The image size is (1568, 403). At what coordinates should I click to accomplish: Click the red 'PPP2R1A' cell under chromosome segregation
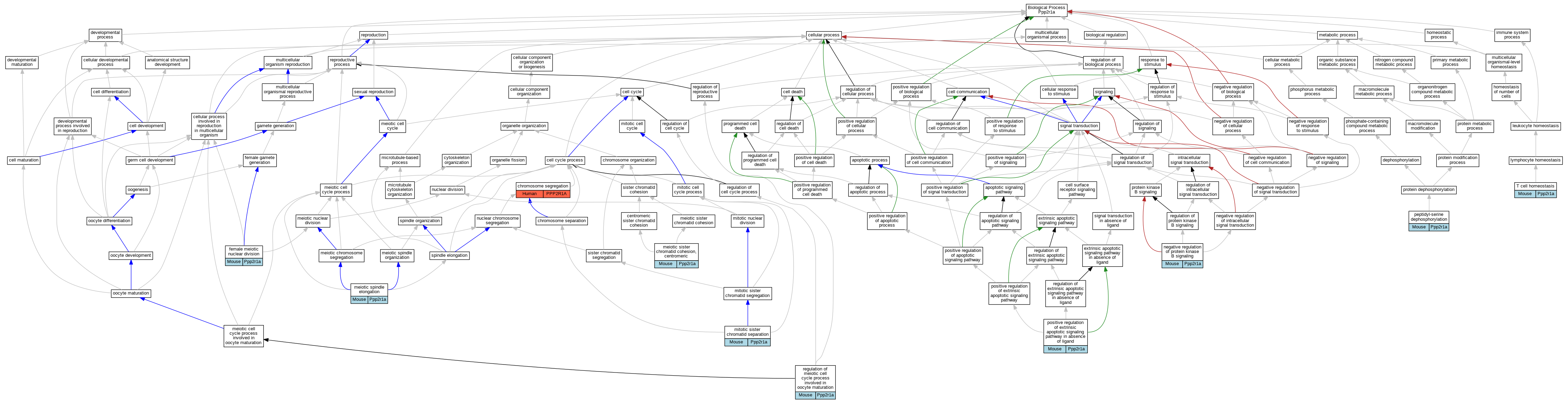click(x=556, y=194)
